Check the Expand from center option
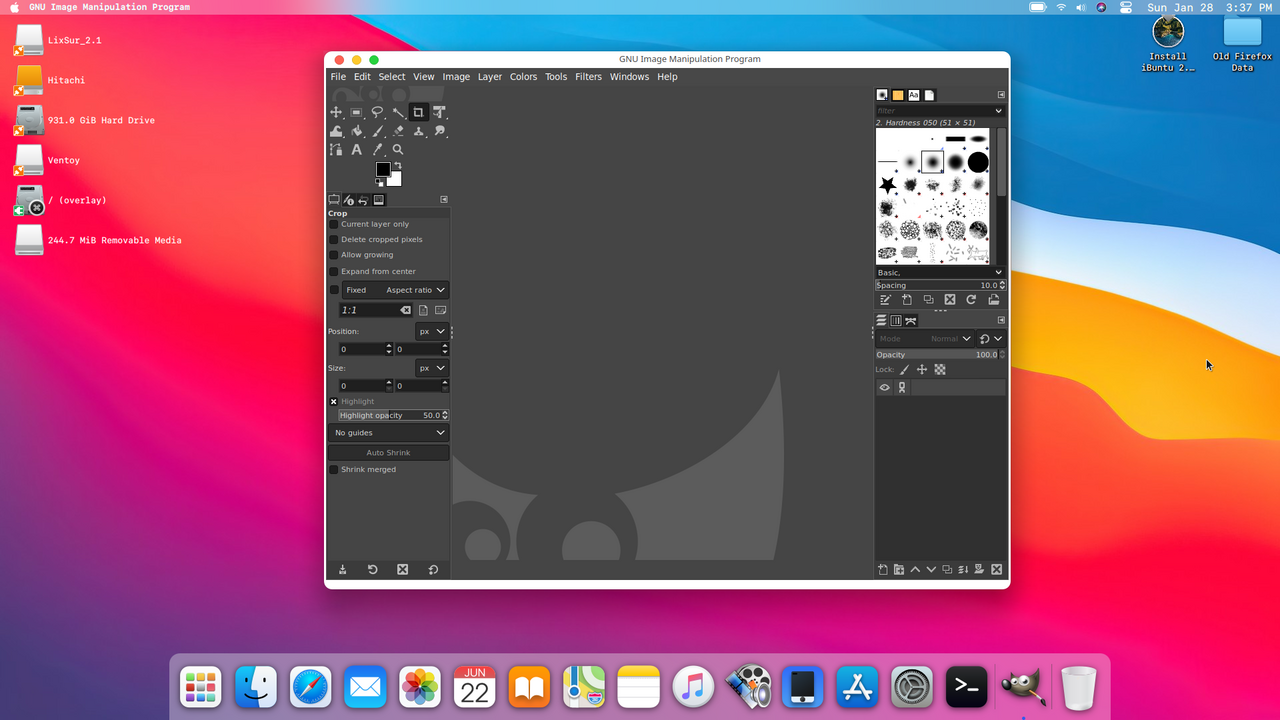 pyautogui.click(x=334, y=271)
